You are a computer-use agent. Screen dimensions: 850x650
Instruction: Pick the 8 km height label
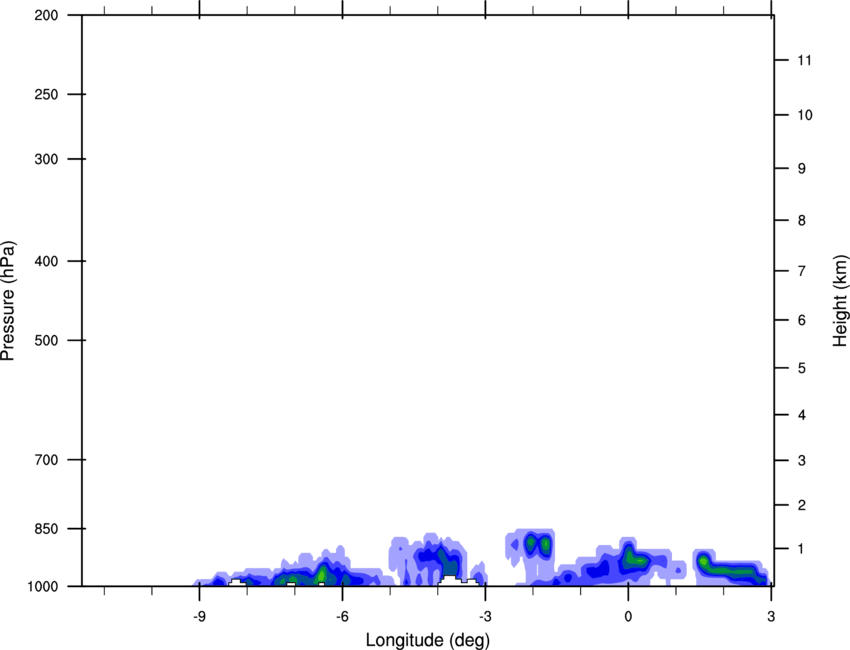(x=802, y=220)
